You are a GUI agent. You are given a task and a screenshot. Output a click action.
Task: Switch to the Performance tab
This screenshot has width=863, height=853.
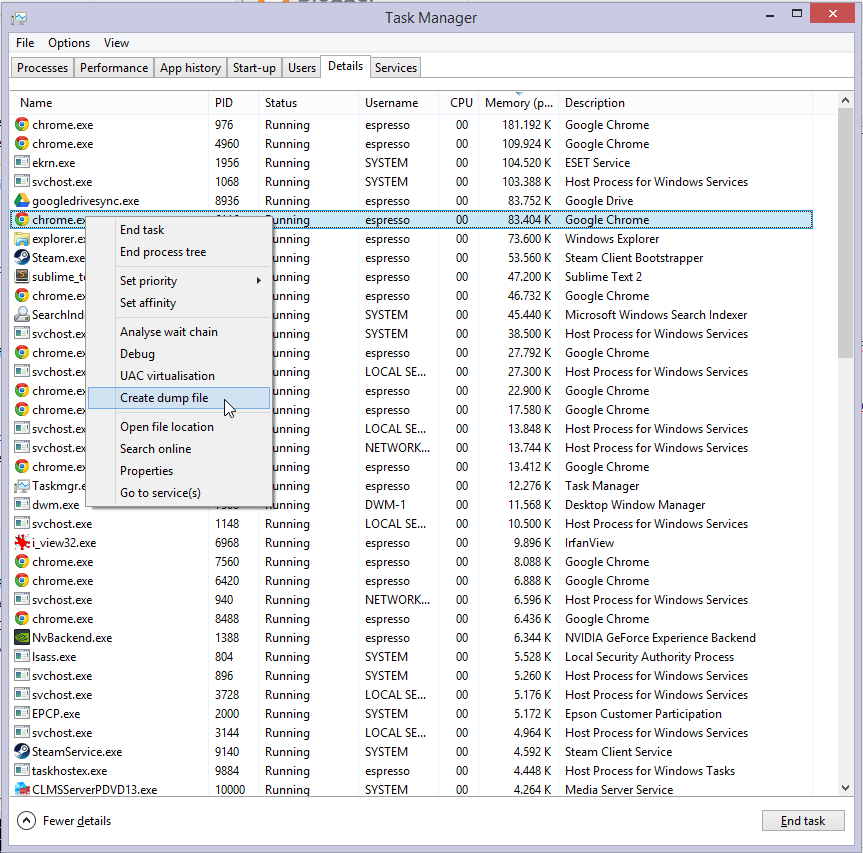click(x=114, y=68)
